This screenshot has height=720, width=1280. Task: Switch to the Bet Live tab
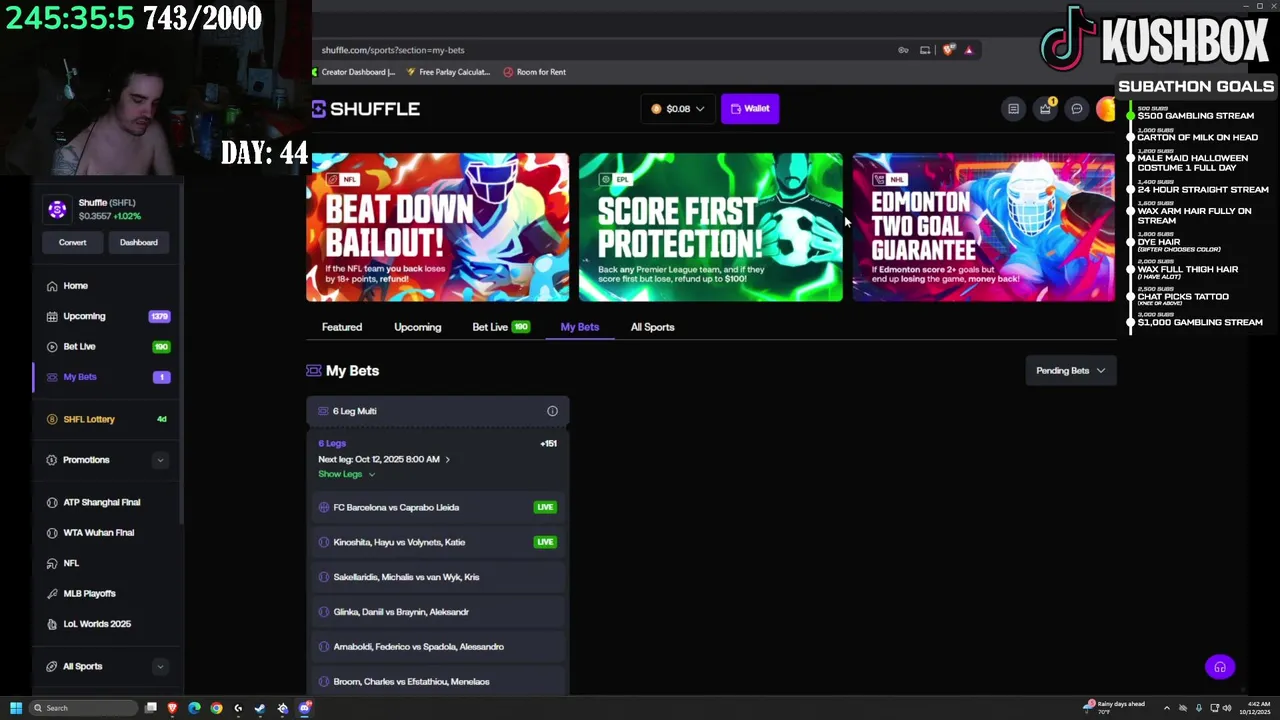[x=500, y=327]
